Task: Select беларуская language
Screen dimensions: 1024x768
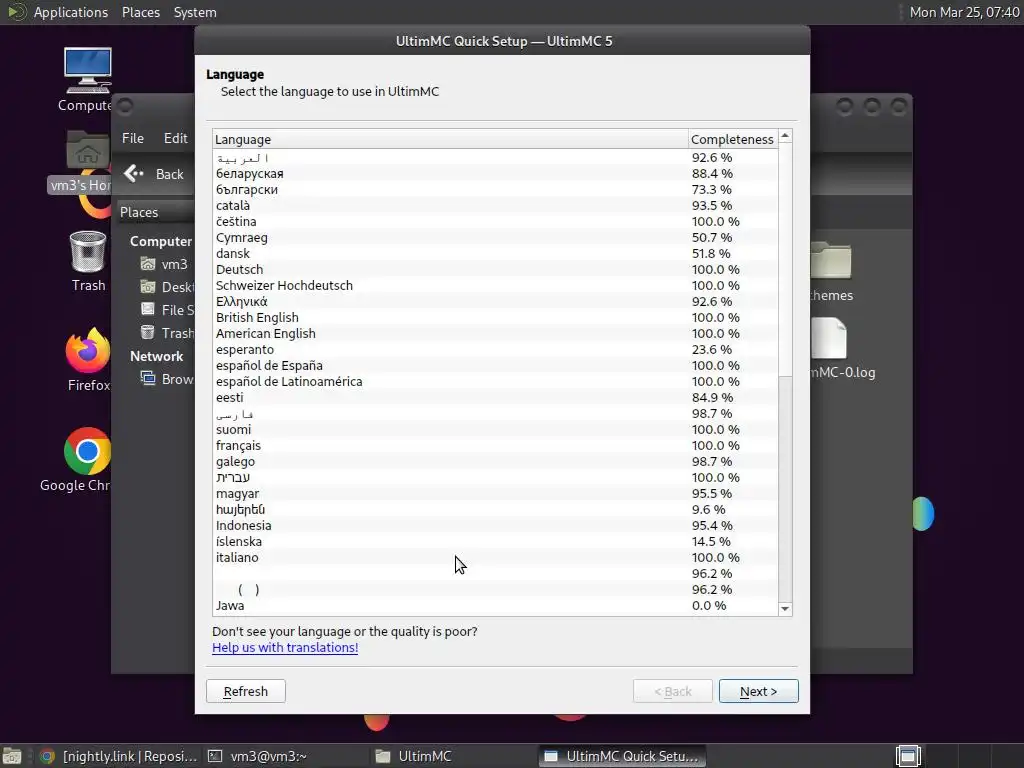Action: 495,173
